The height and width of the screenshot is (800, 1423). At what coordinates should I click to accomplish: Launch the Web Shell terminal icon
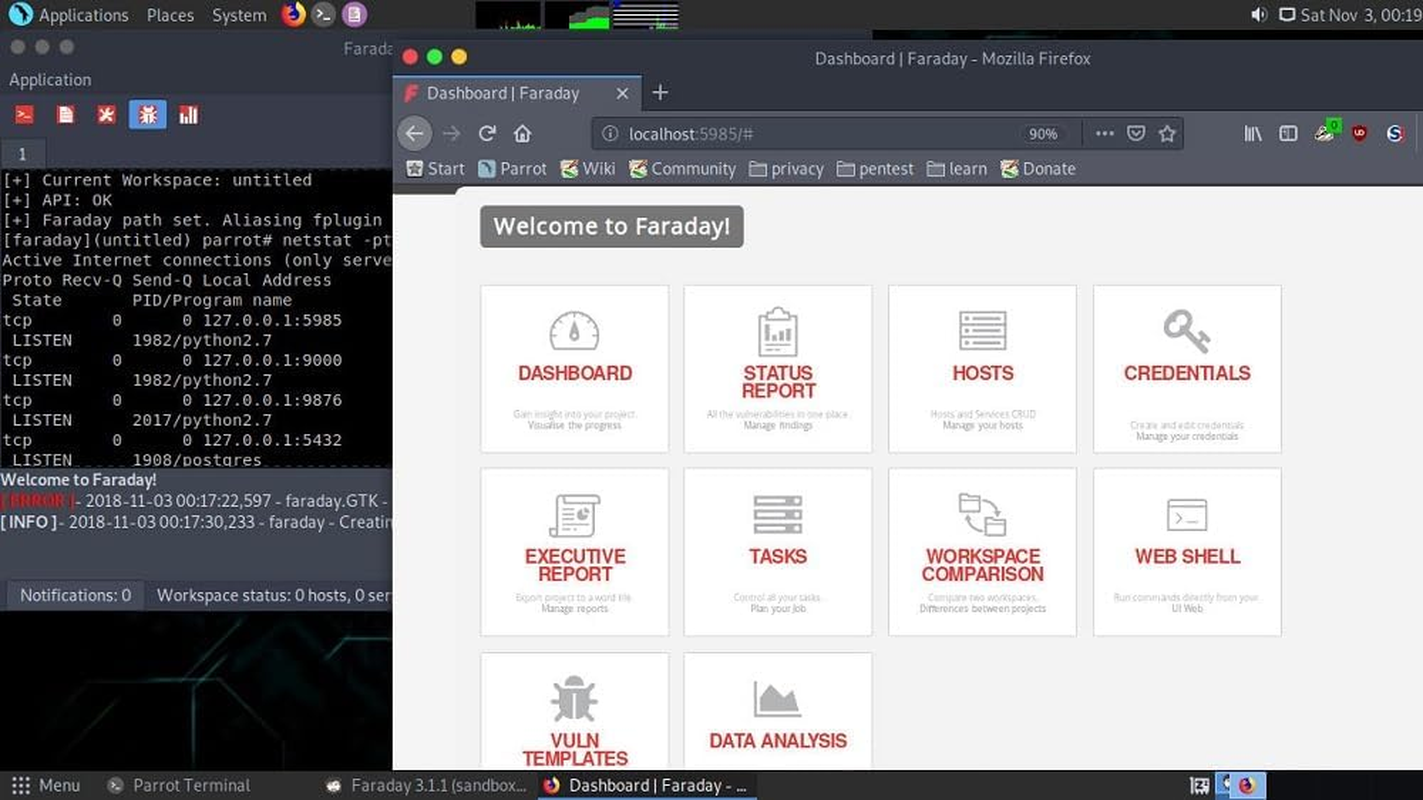[x=1187, y=516]
